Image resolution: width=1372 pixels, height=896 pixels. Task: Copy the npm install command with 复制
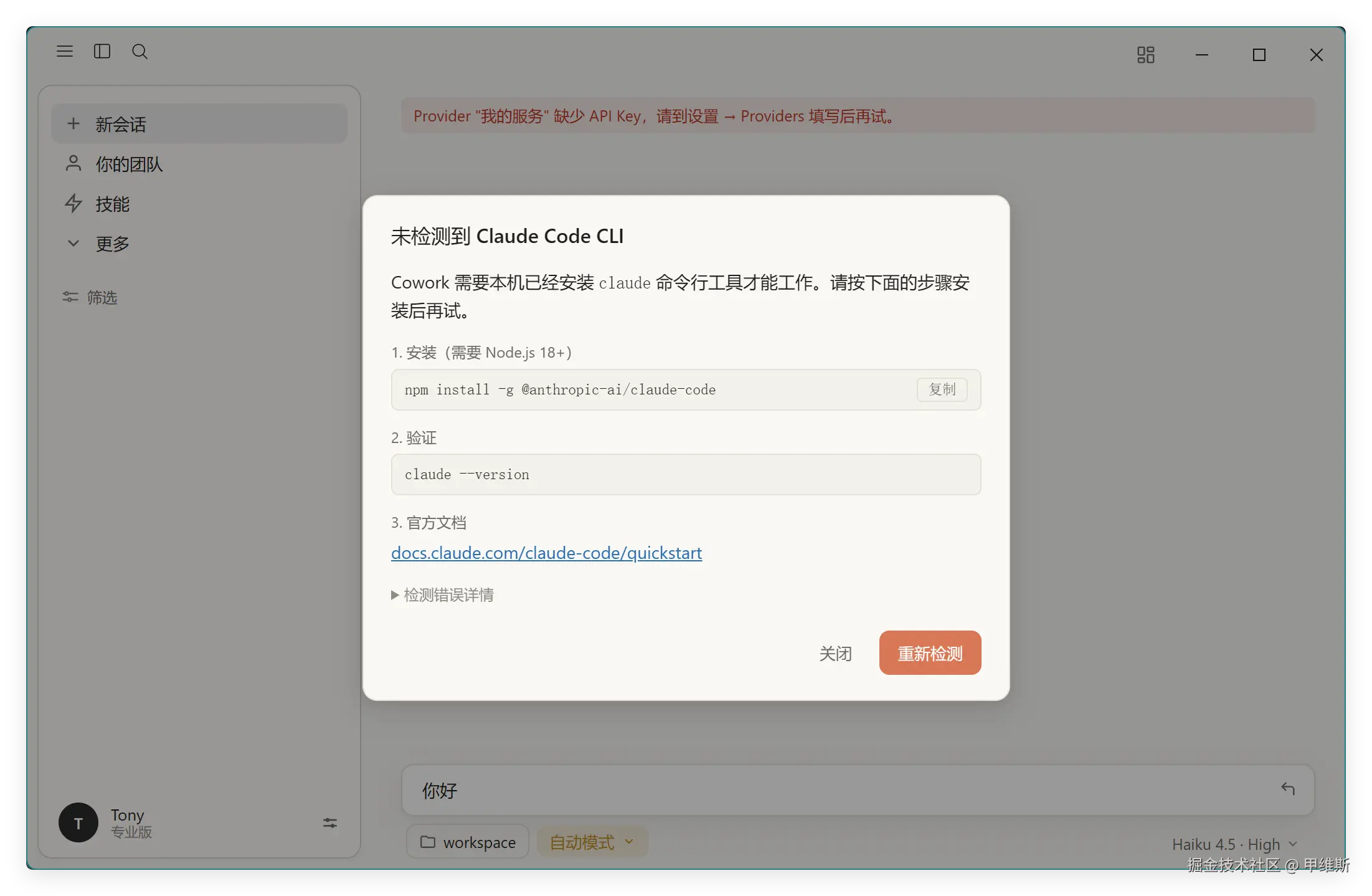click(942, 389)
